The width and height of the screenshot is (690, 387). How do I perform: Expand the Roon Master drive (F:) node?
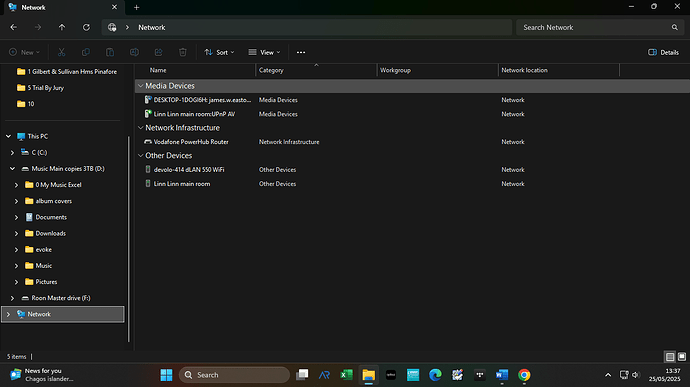tap(12, 298)
